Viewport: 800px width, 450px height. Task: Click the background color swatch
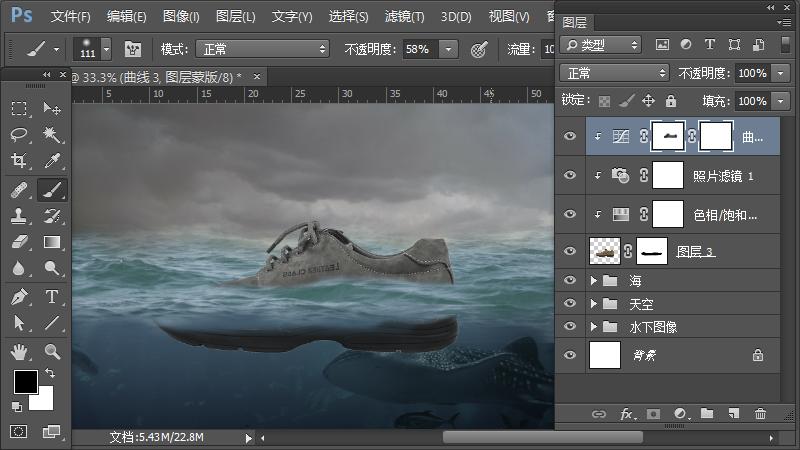[44, 402]
